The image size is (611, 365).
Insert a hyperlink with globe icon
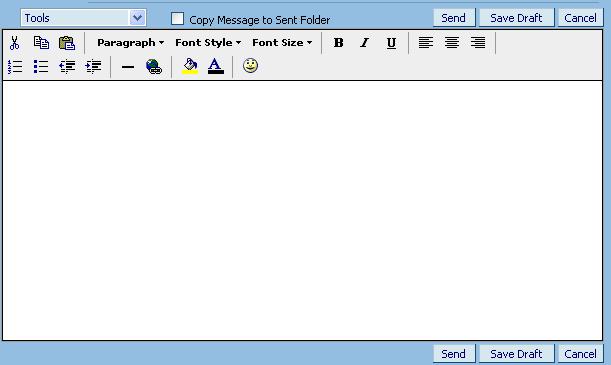coord(154,67)
